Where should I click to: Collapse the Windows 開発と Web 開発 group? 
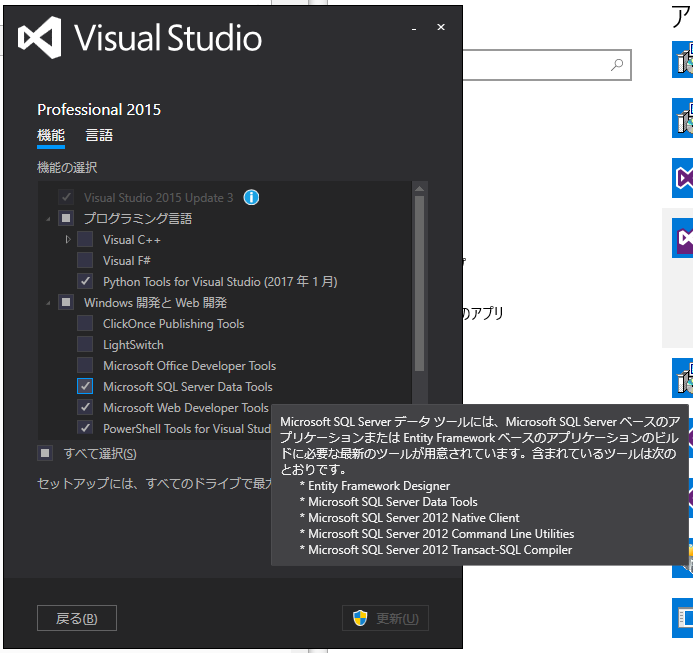pos(48,303)
